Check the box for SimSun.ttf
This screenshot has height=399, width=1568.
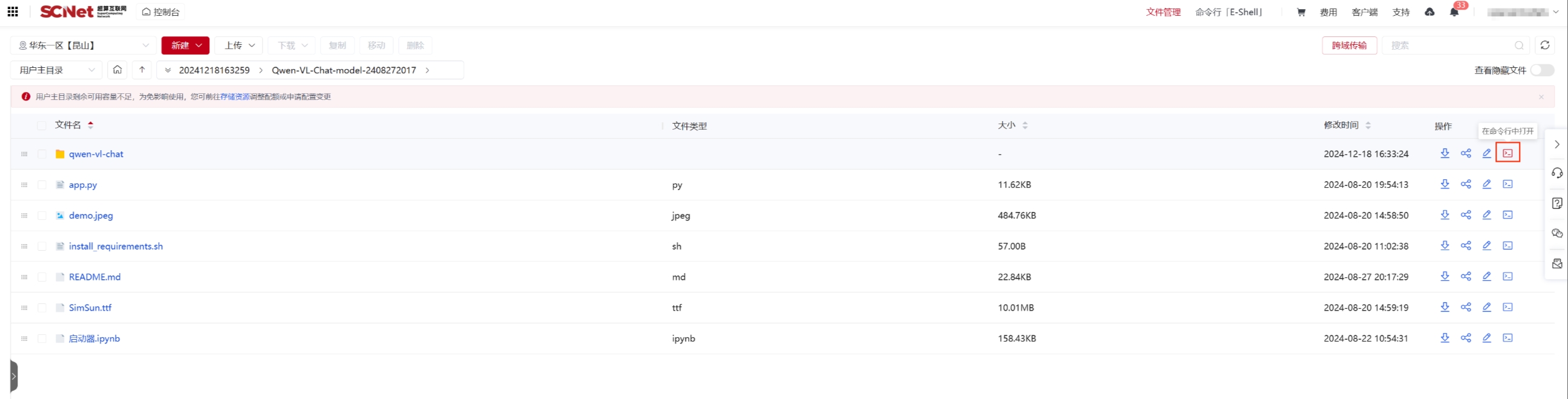click(x=42, y=308)
